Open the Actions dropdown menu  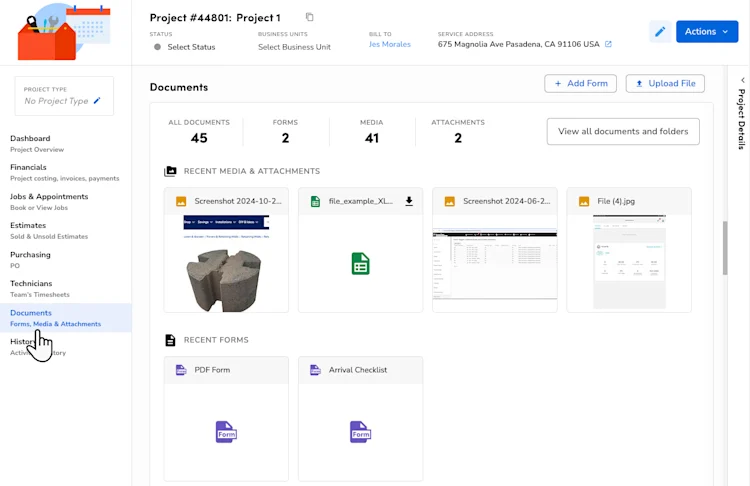pos(706,32)
